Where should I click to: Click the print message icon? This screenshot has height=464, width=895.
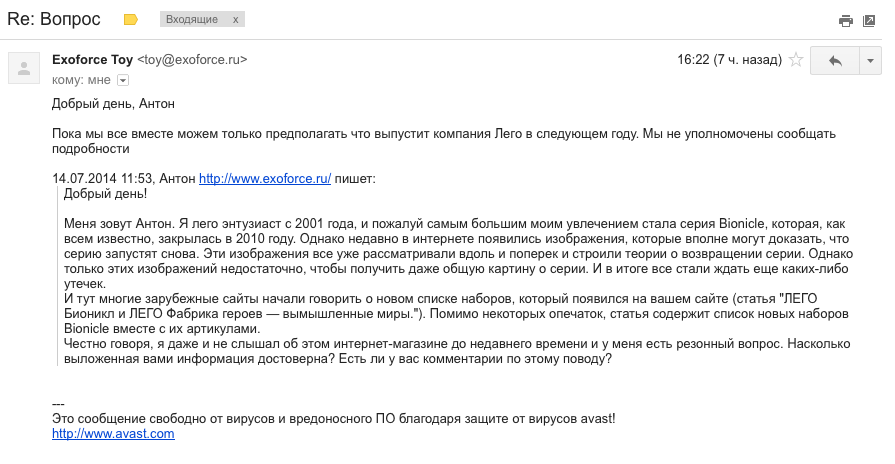click(845, 21)
